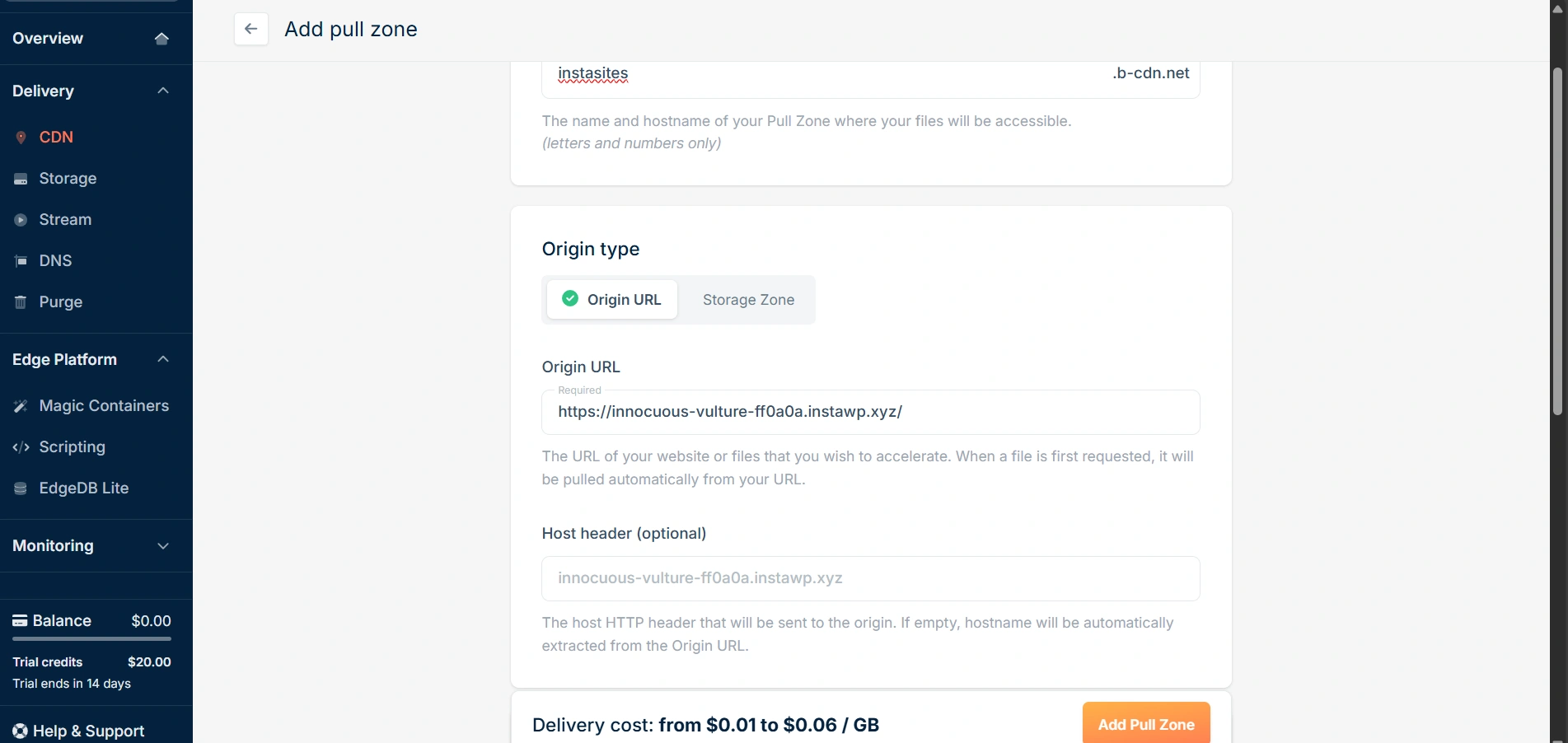Open the Edge Platform menu heading
The height and width of the screenshot is (743, 1568).
pos(63,359)
